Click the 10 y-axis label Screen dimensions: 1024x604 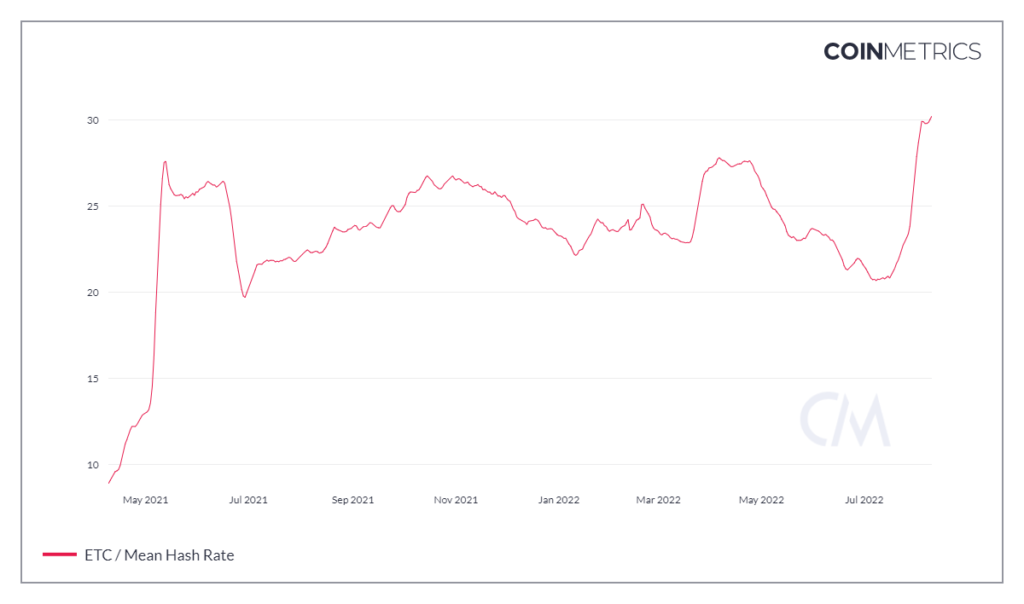pyautogui.click(x=91, y=465)
